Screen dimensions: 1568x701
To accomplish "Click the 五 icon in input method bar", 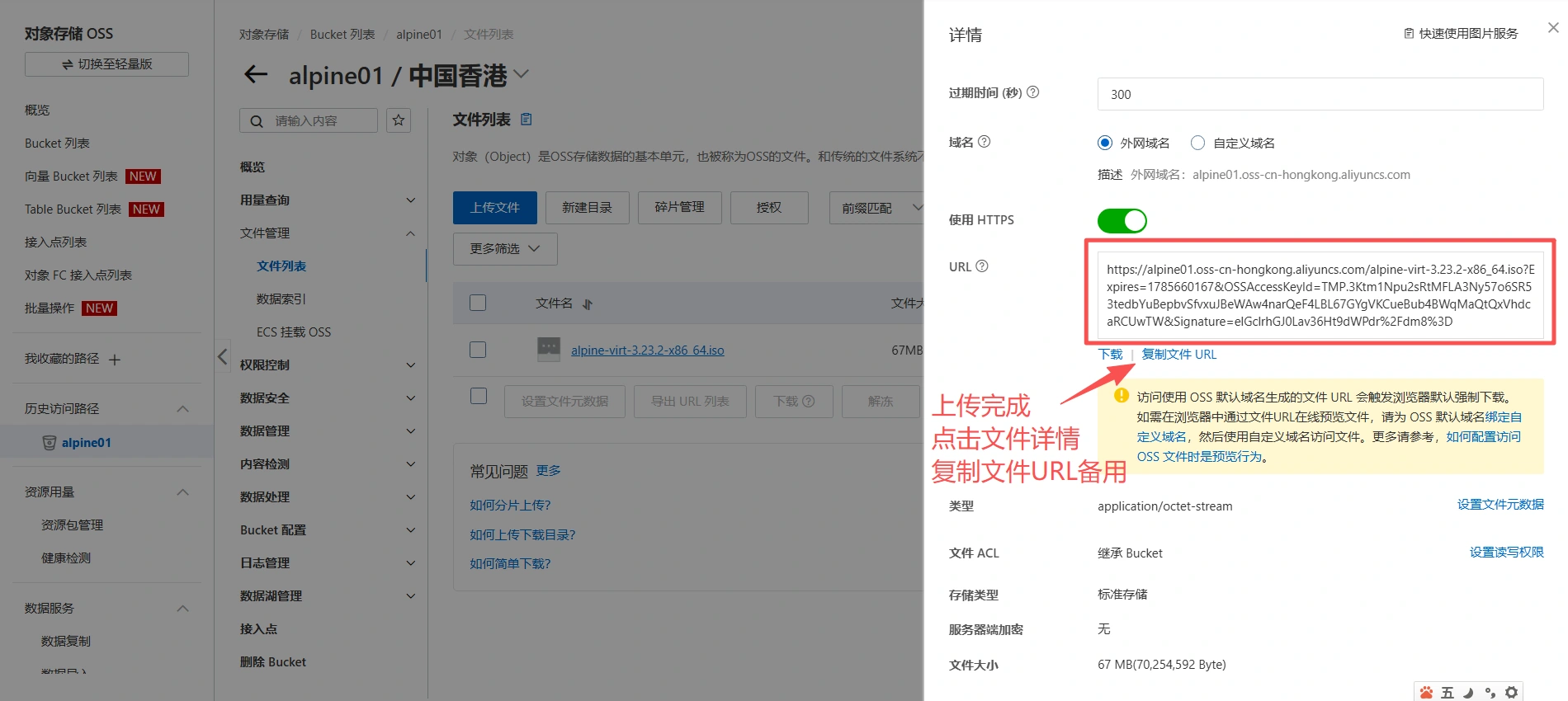I will coord(1448,693).
